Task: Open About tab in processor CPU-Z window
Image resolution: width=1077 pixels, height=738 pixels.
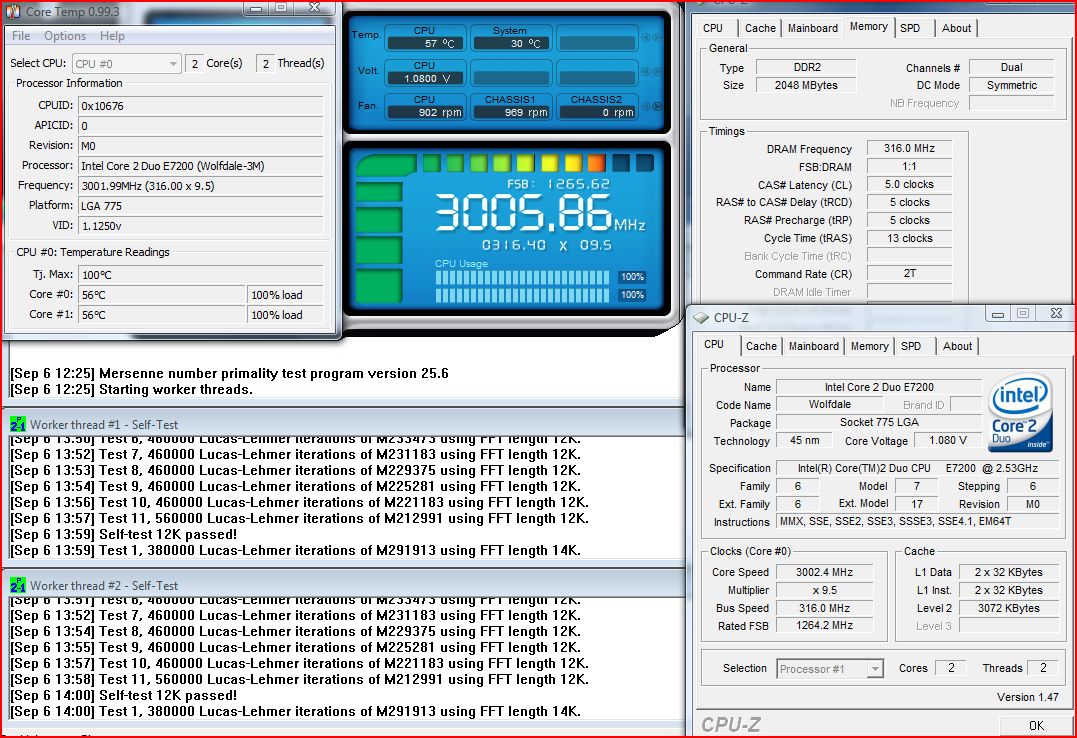Action: (x=957, y=346)
